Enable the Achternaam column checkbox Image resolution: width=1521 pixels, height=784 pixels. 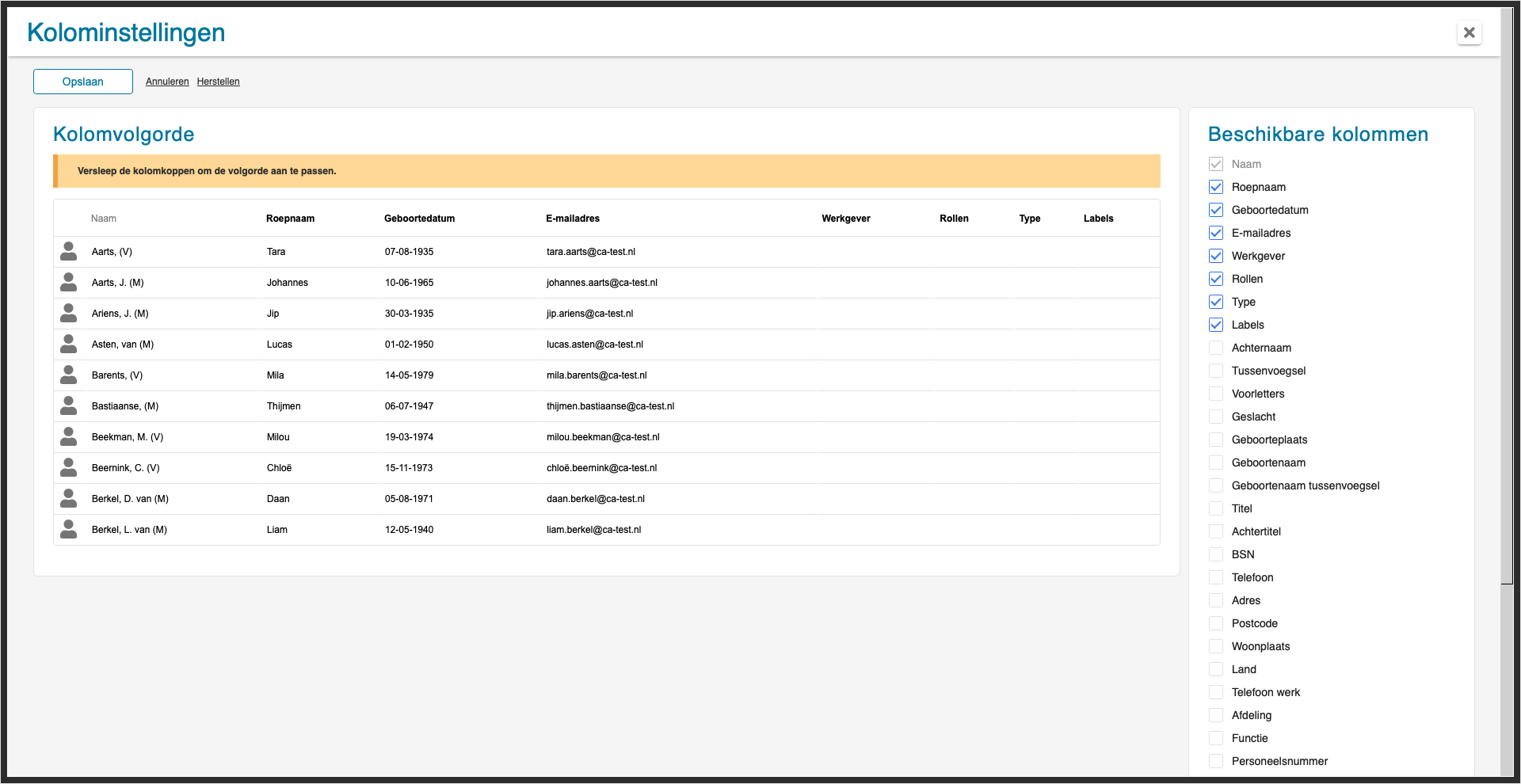coord(1216,348)
